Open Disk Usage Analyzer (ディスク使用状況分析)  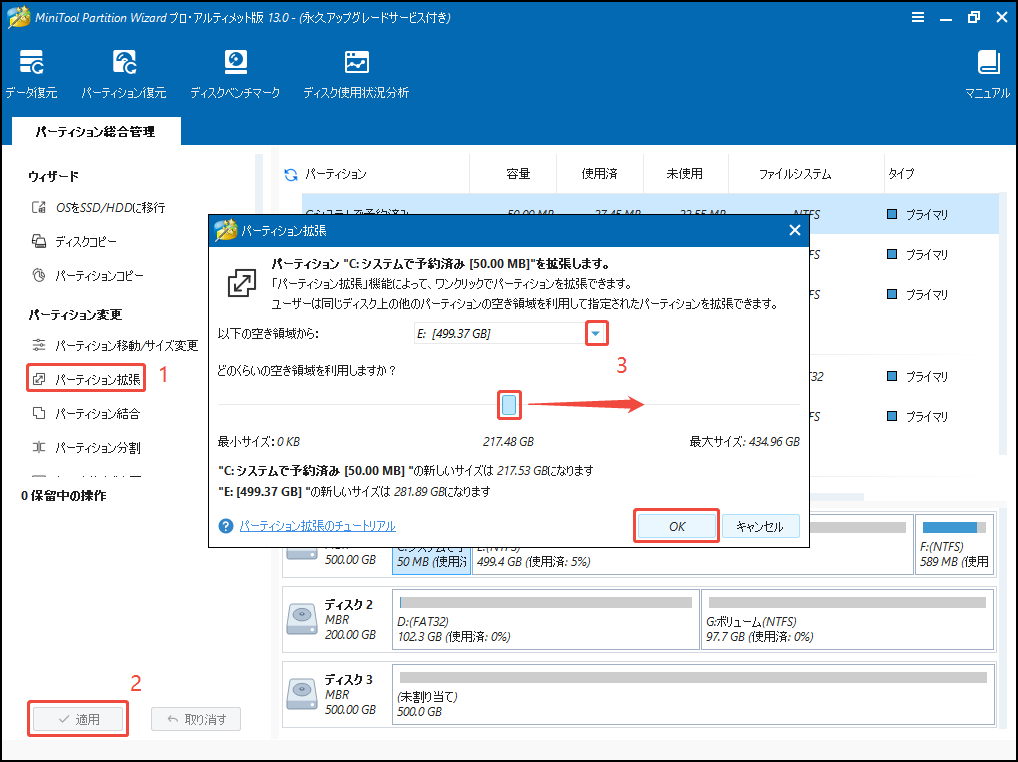(356, 74)
